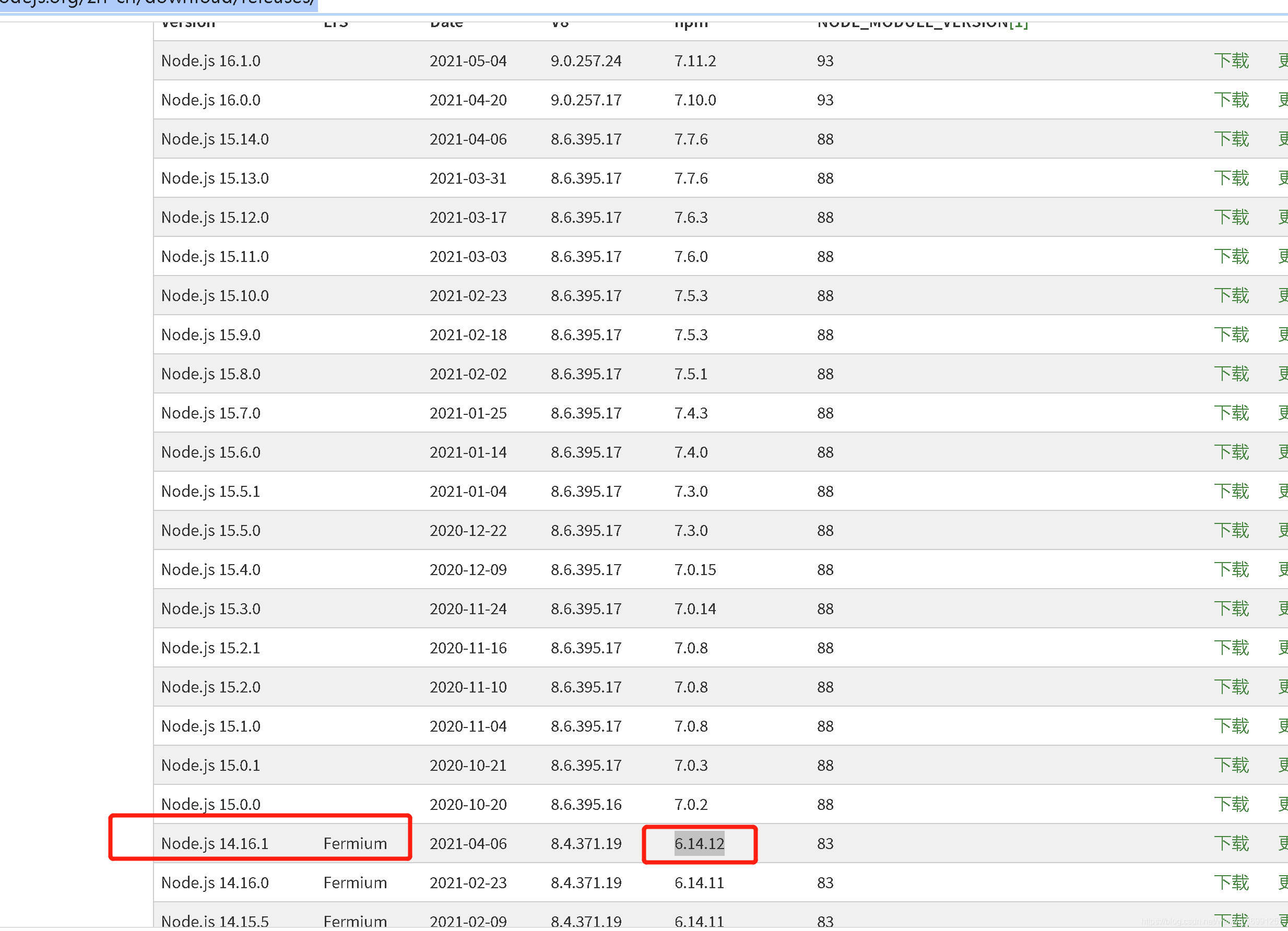Click date 2021-04-20 in Node.js 16.0.0 row

pos(468,100)
